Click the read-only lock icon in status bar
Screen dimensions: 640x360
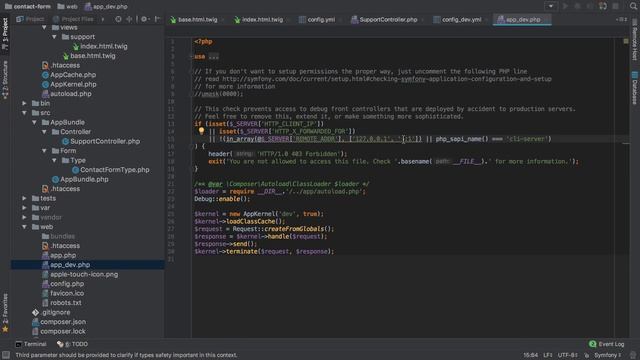(x=587, y=355)
